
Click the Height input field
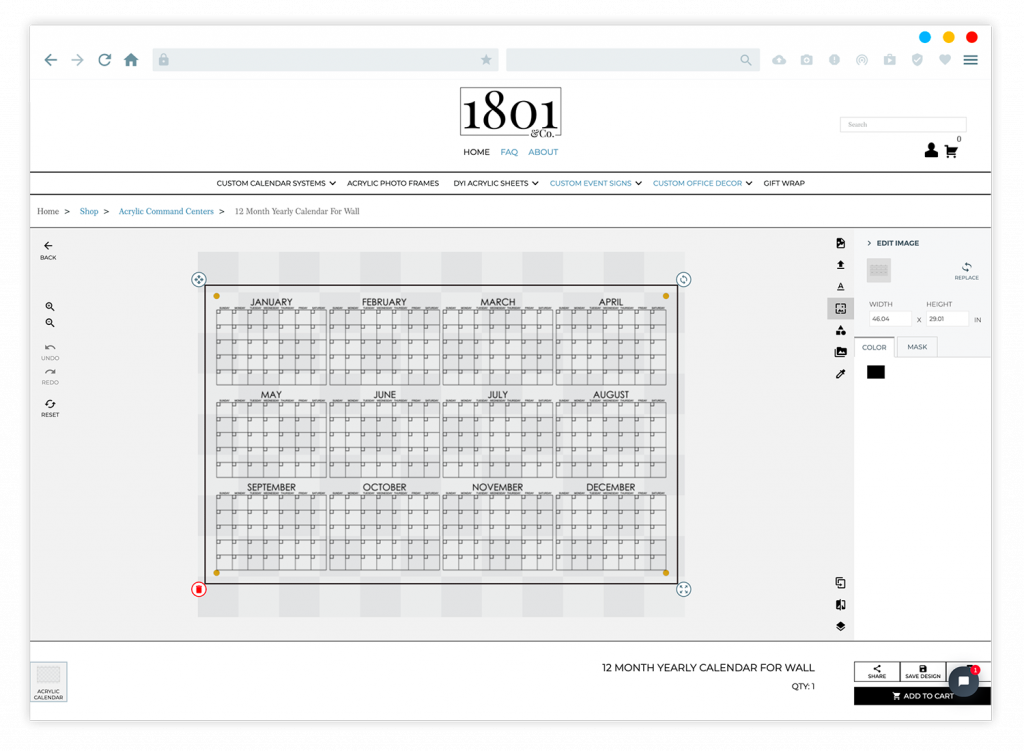946,319
